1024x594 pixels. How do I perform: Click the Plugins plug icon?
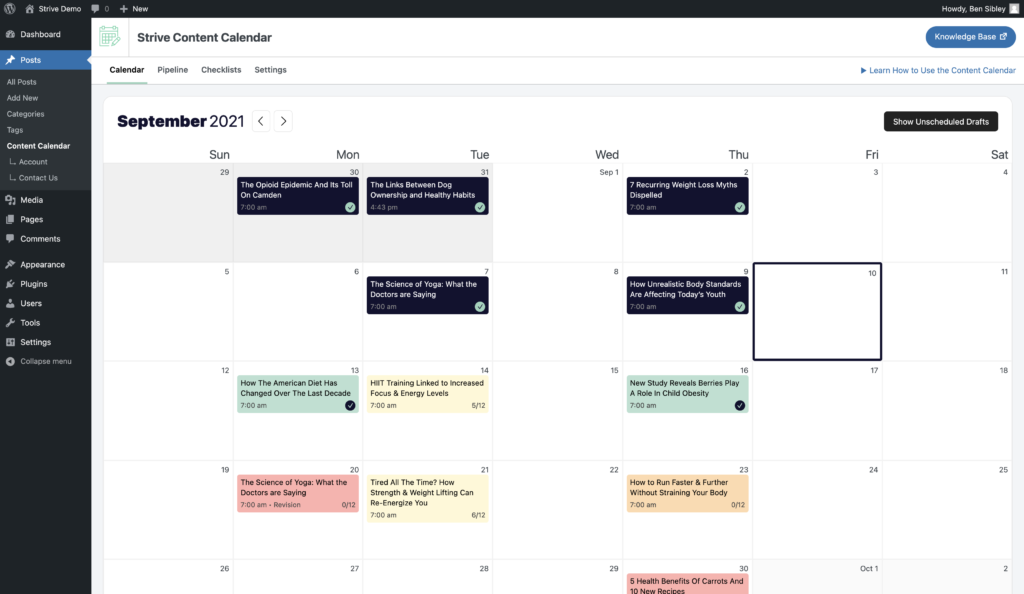pyautogui.click(x=10, y=284)
